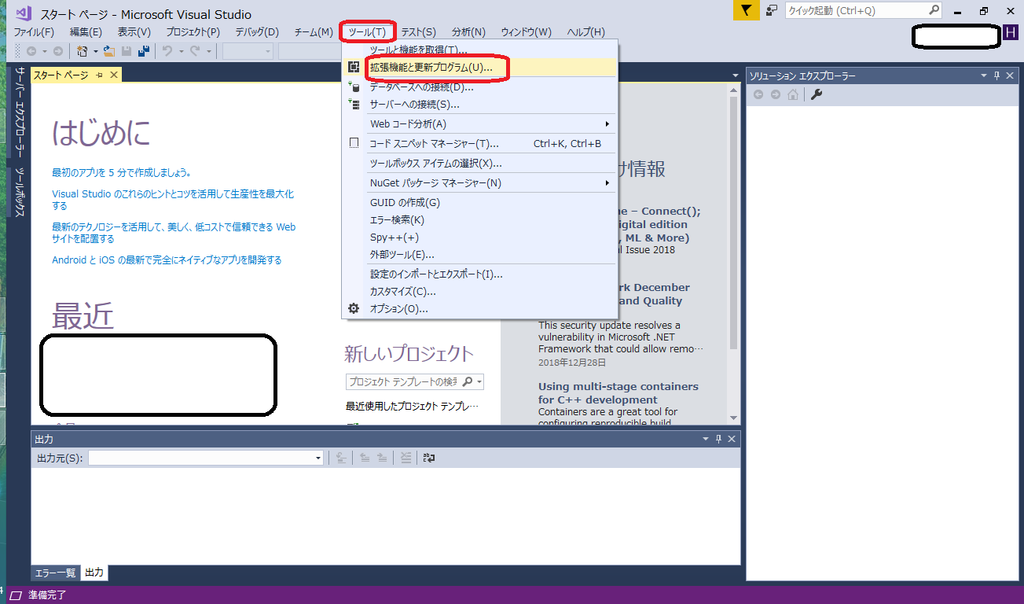The image size is (1024, 604).
Task: Click search icon in project template box
Action: (468, 381)
